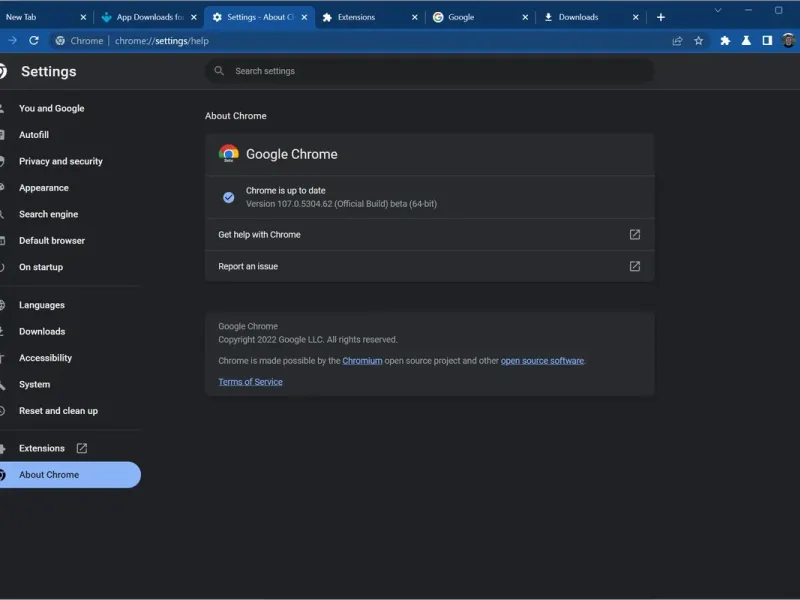Close the Google tab
This screenshot has height=600, width=800.
click(525, 17)
